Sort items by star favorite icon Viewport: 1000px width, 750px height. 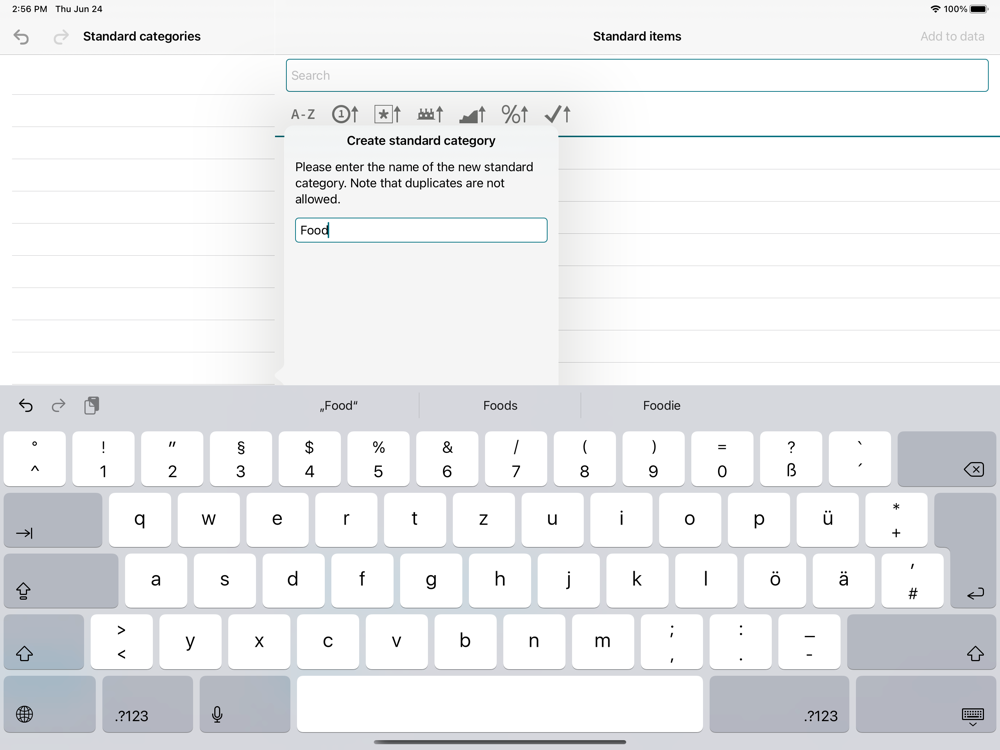[387, 114]
